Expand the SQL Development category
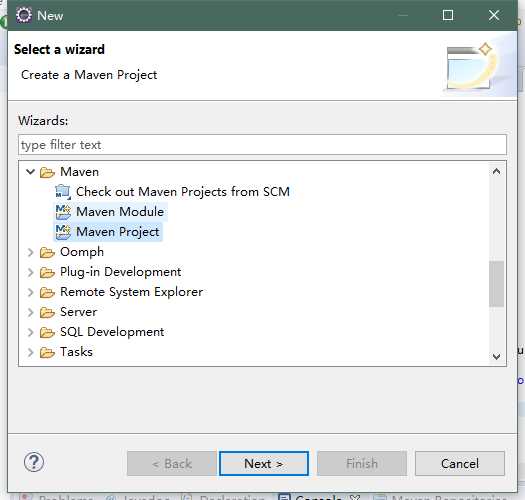The image size is (525, 500). pyautogui.click(x=30, y=332)
